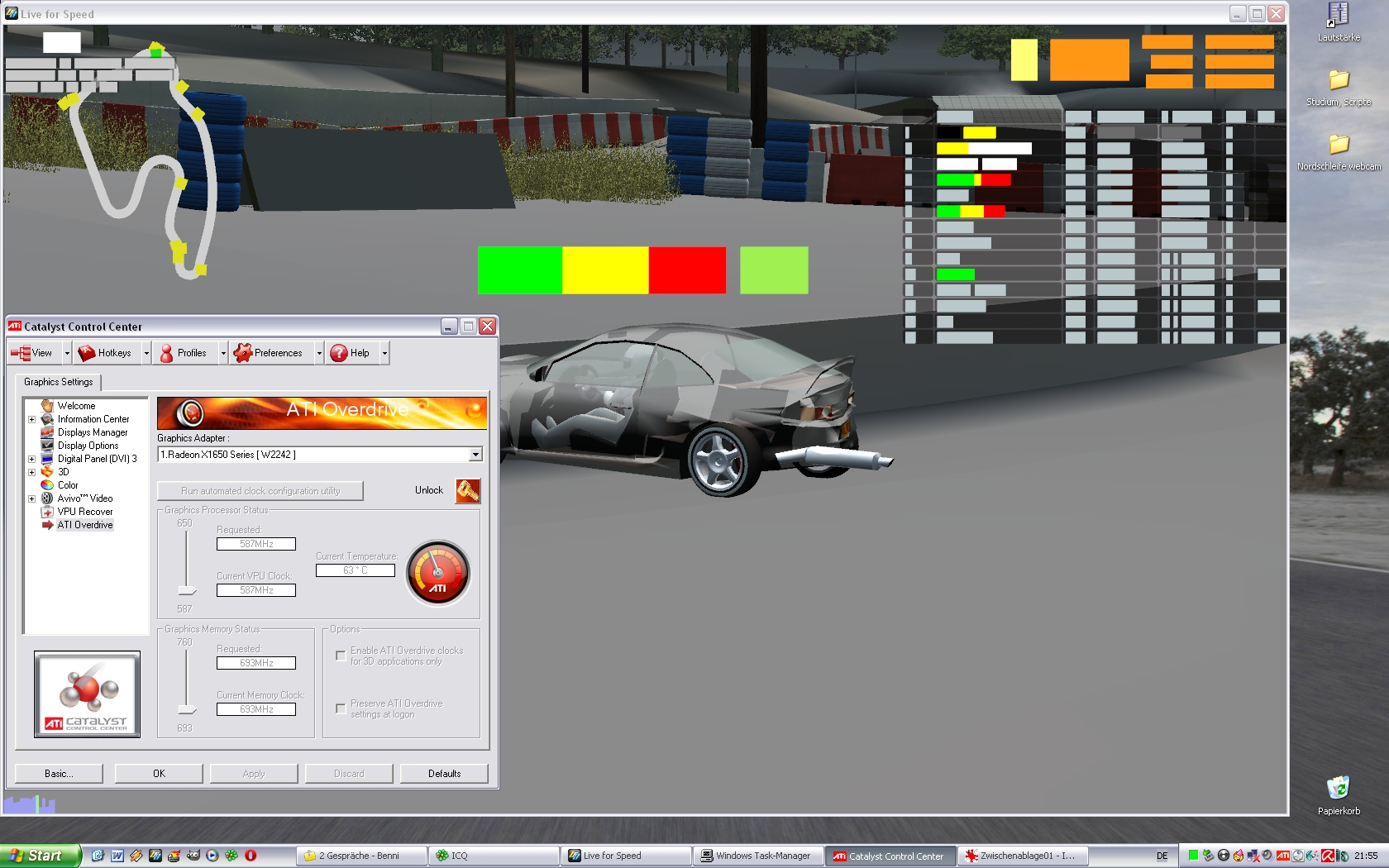The image size is (1389, 868).
Task: Open the Windows Start menu
Action: pyautogui.click(x=41, y=856)
